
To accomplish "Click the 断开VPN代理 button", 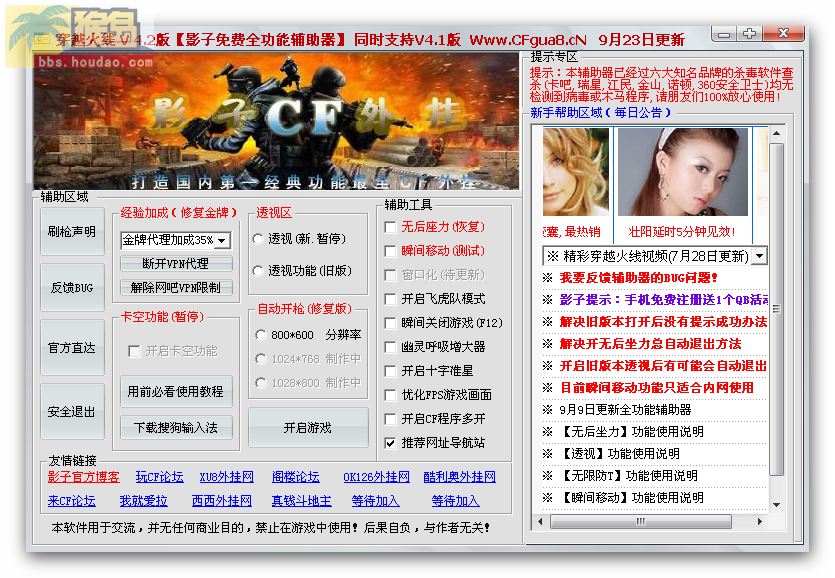I will [176, 264].
